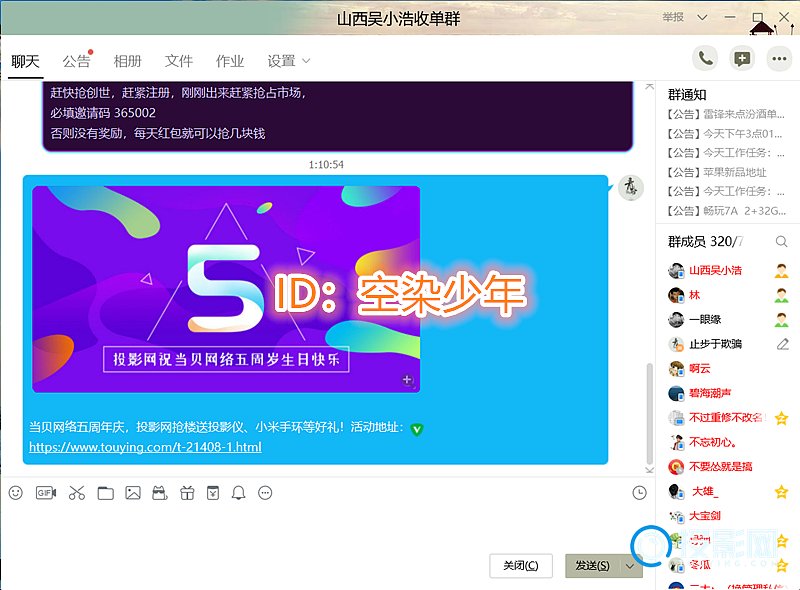Open the add-app chat bubble icon

[742, 59]
